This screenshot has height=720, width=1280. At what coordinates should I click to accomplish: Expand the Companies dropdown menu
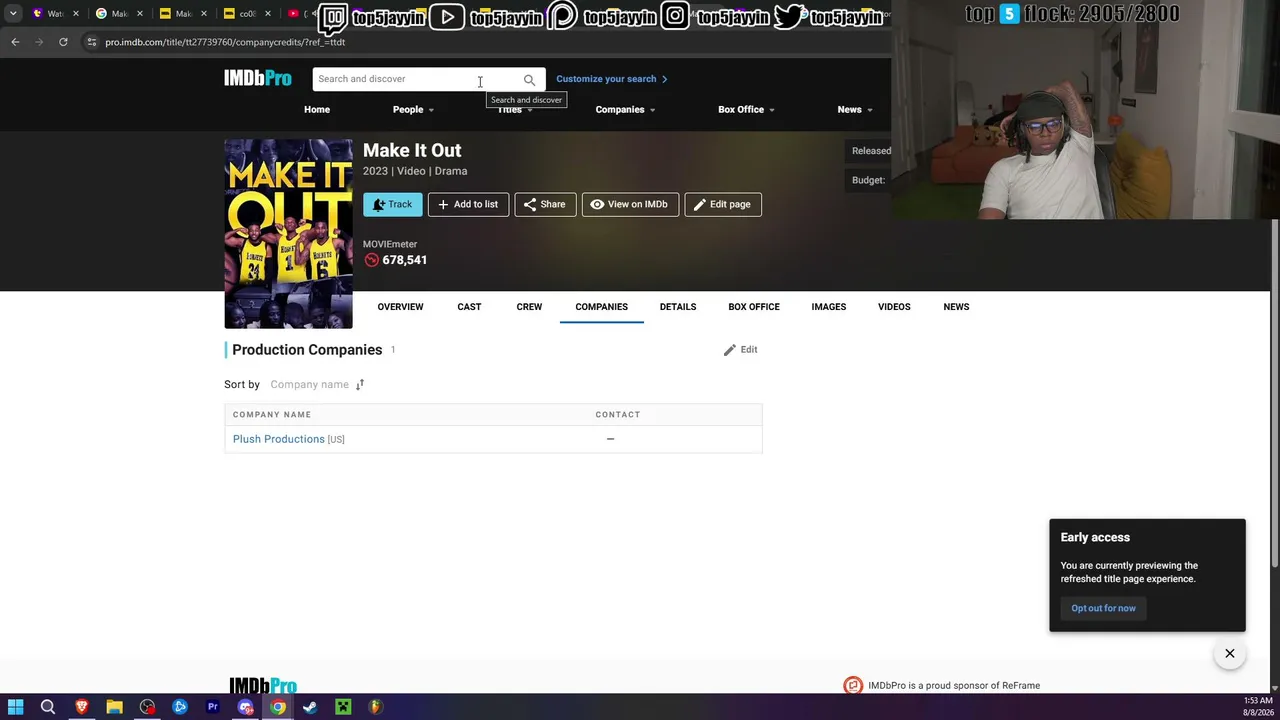click(x=625, y=109)
